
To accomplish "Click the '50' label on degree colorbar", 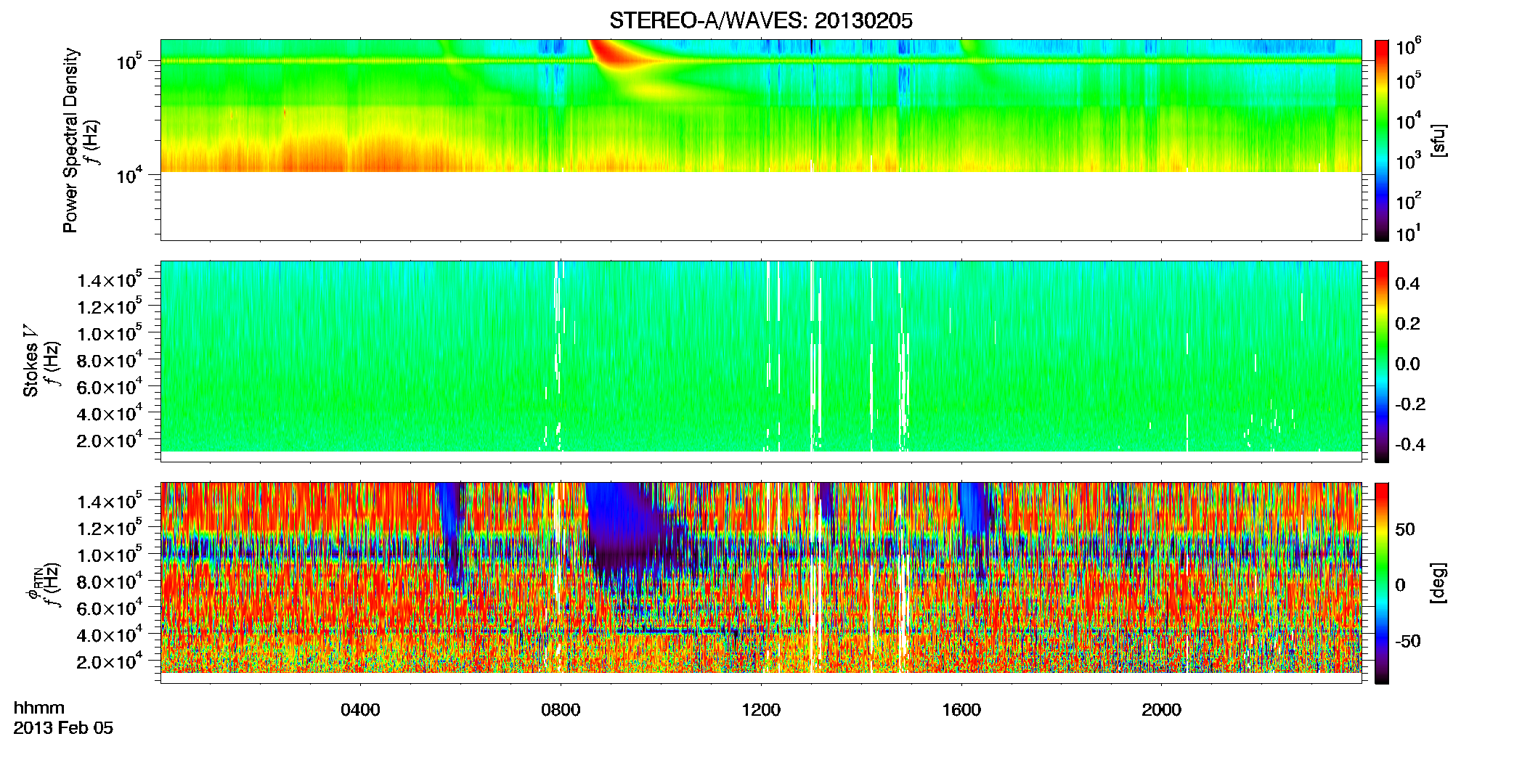I will coord(1405,529).
